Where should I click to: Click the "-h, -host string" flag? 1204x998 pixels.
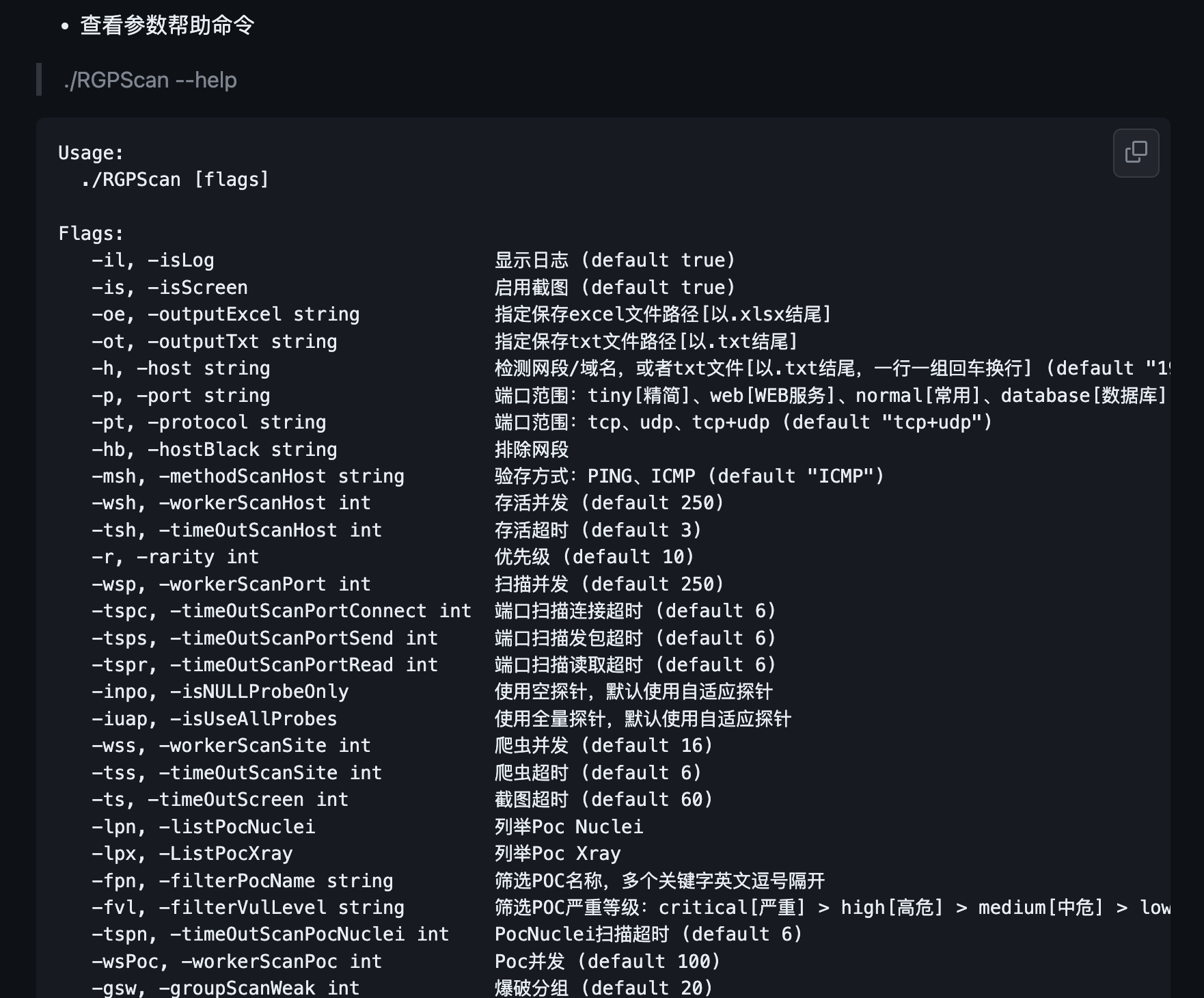[x=181, y=368]
